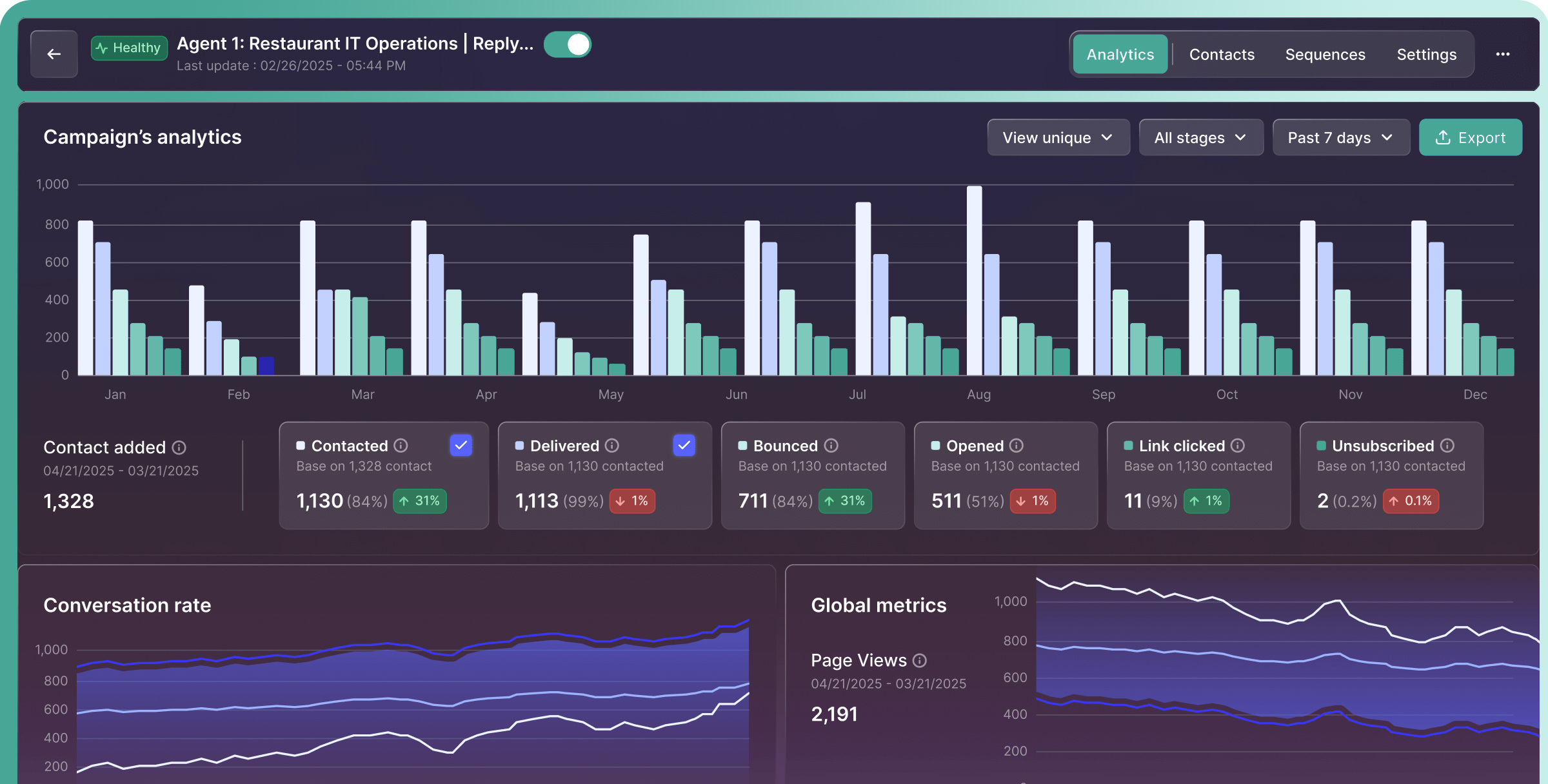Click the back arrow button

tap(54, 54)
